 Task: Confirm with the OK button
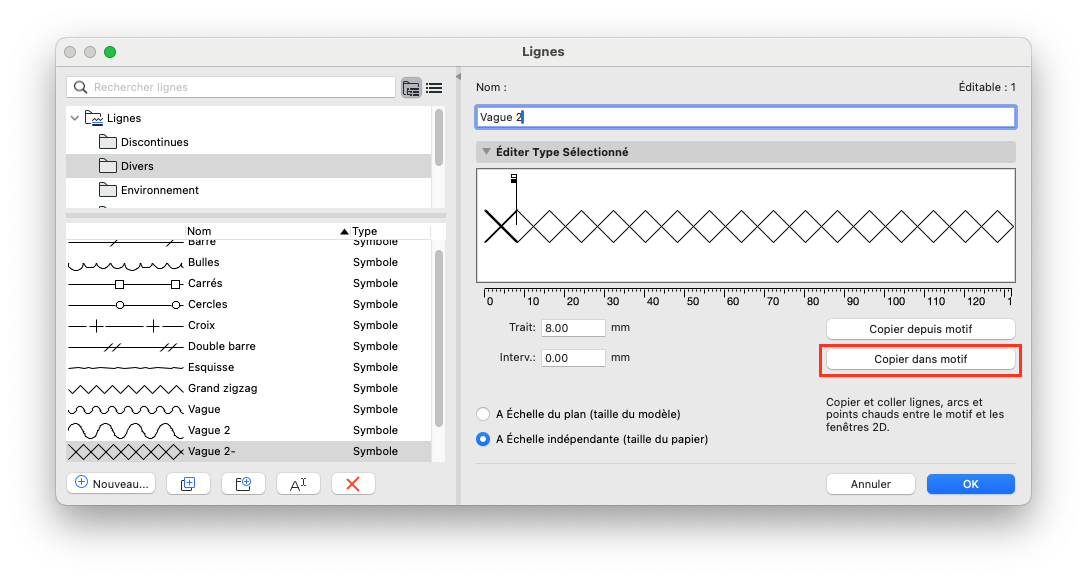tap(971, 484)
